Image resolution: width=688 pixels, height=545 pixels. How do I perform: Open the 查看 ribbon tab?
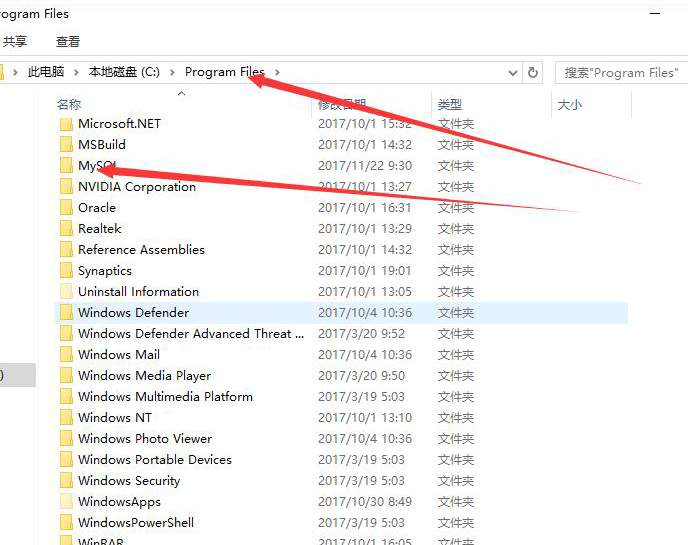(68, 42)
